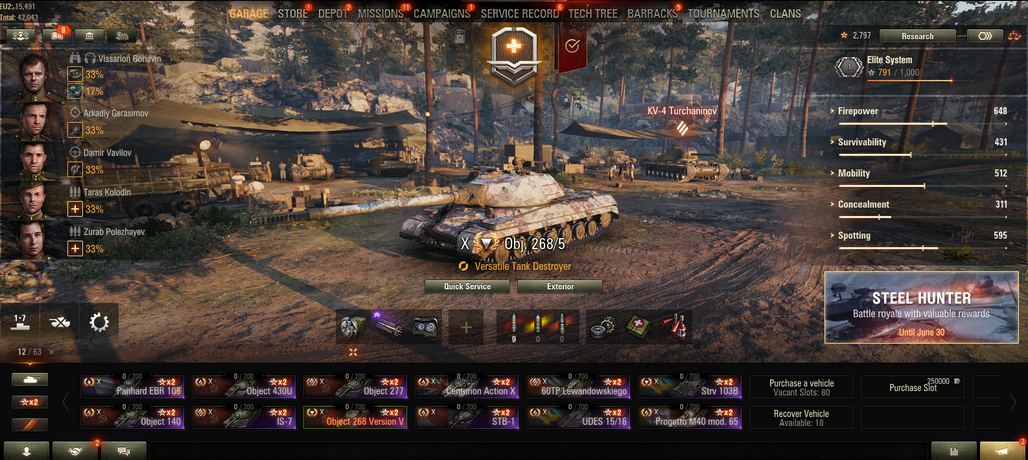Add equipment in the empty plus slot
The height and width of the screenshot is (460, 1028).
(x=465, y=327)
